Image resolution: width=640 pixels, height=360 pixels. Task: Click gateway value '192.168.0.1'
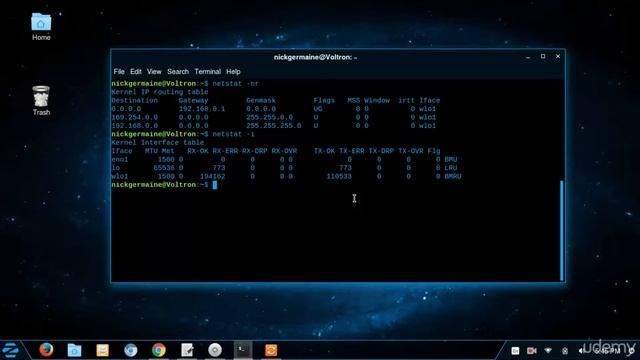pyautogui.click(x=202, y=109)
